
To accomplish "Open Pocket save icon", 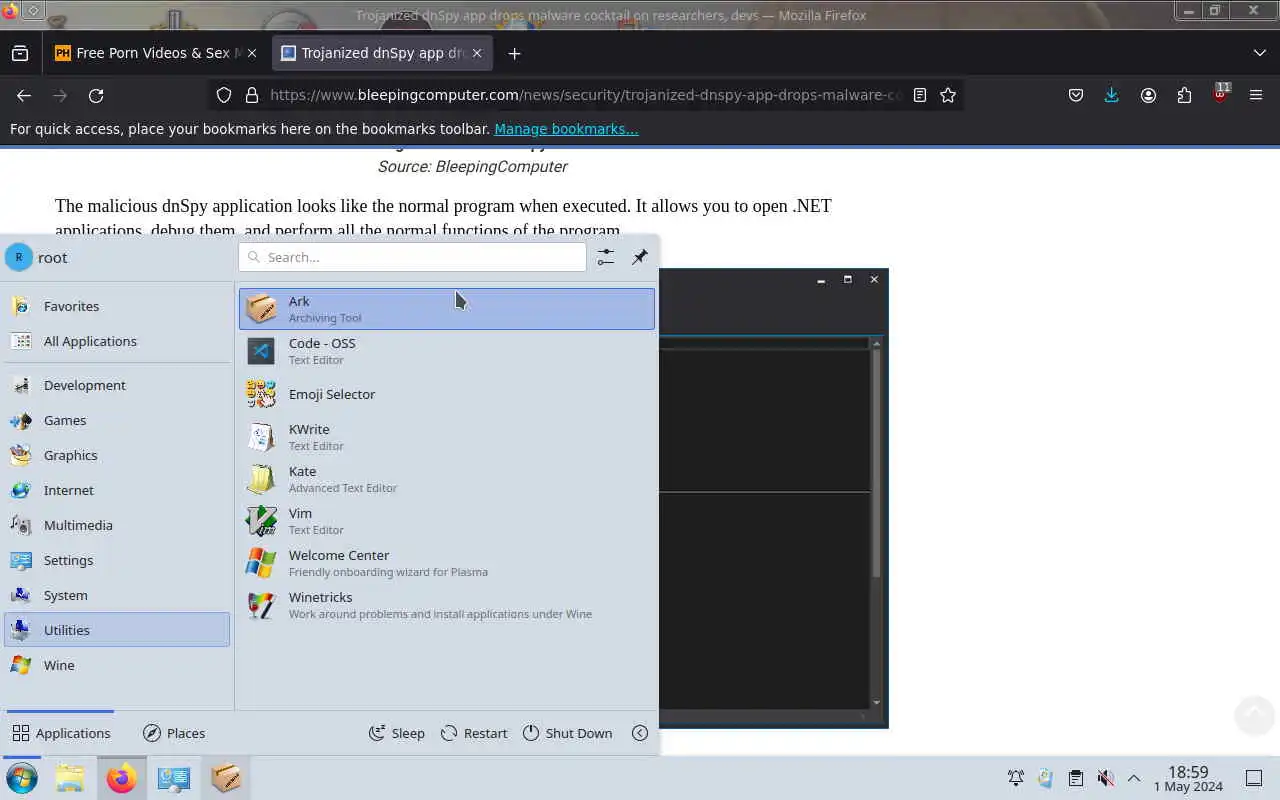I will pos(1076,95).
